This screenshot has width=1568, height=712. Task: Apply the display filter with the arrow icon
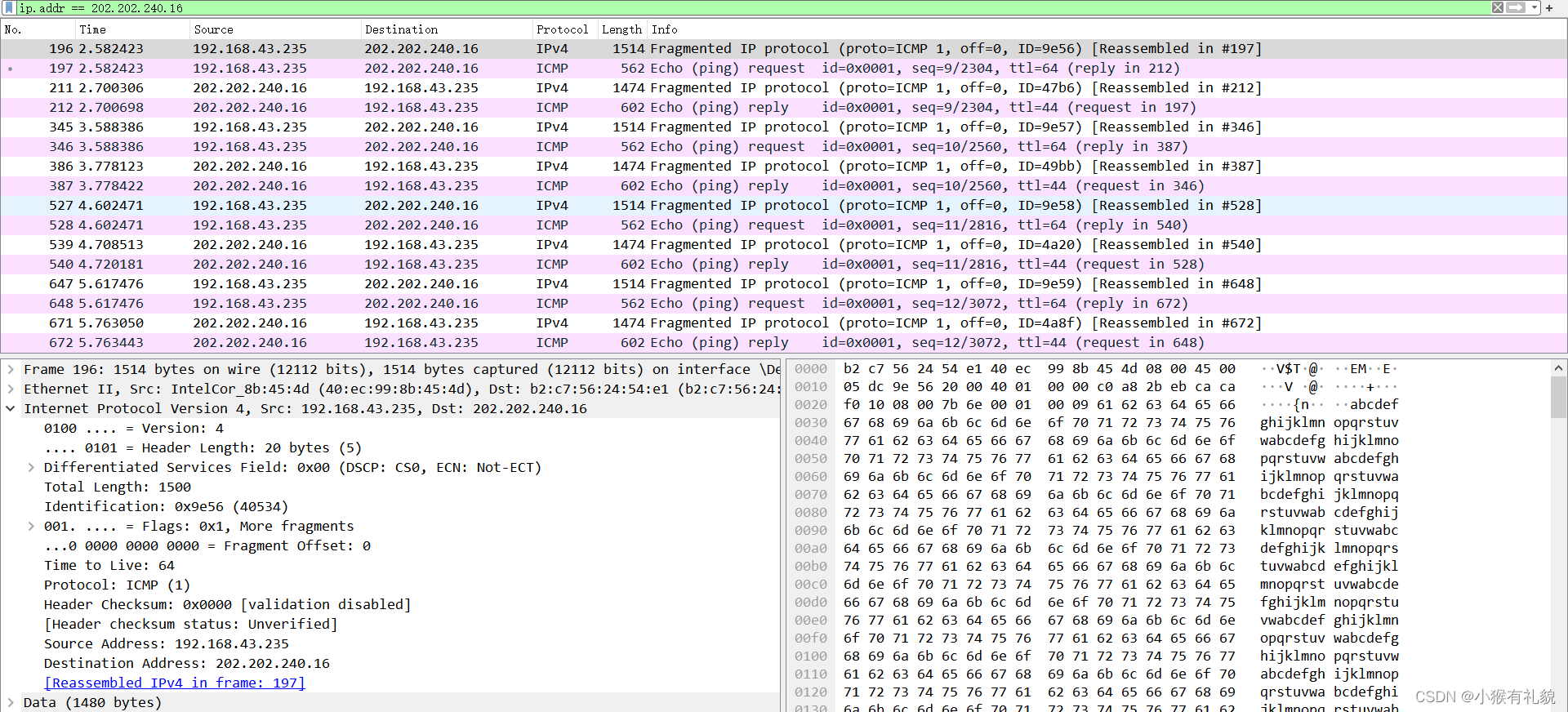[1516, 7]
